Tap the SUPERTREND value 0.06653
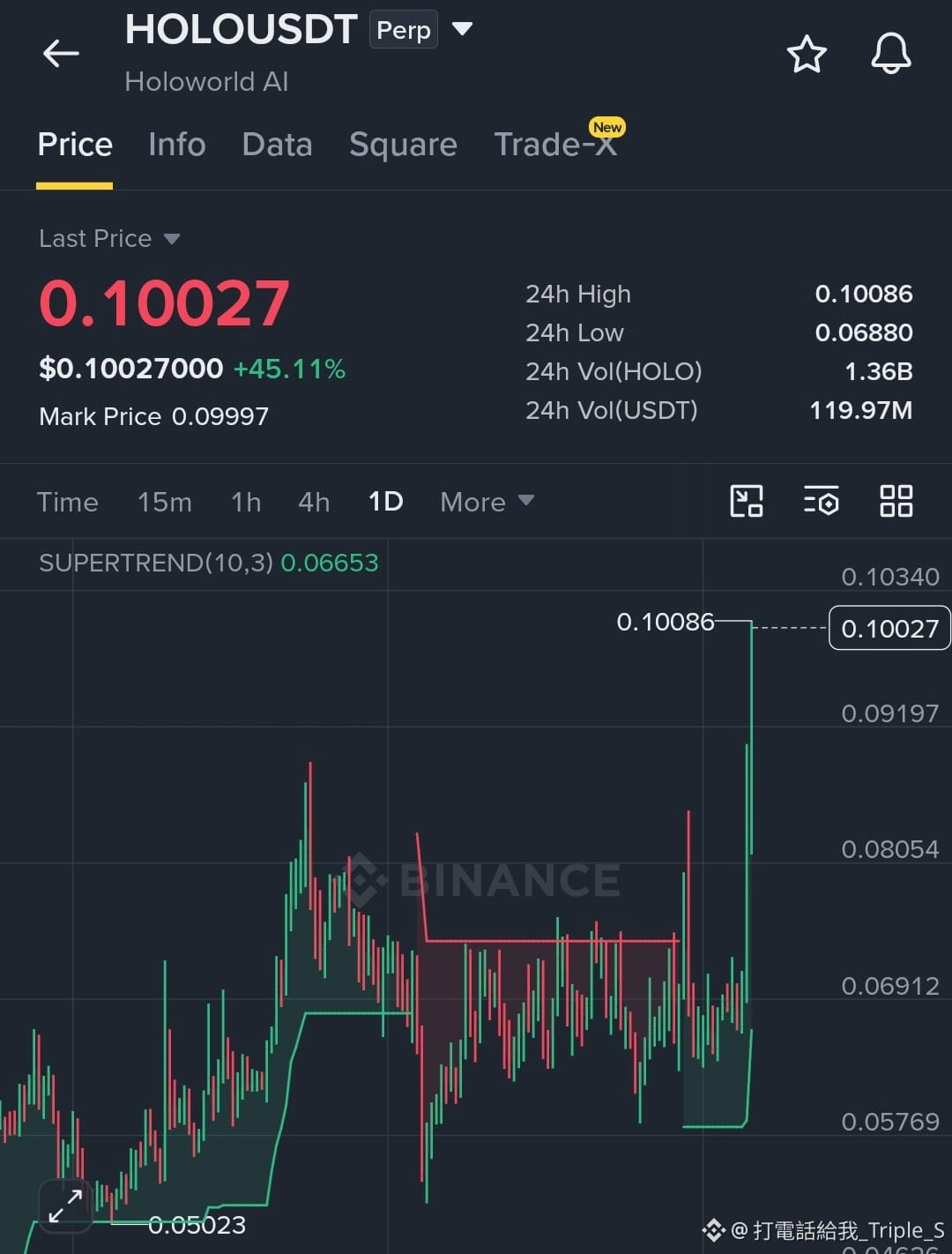 [x=330, y=563]
